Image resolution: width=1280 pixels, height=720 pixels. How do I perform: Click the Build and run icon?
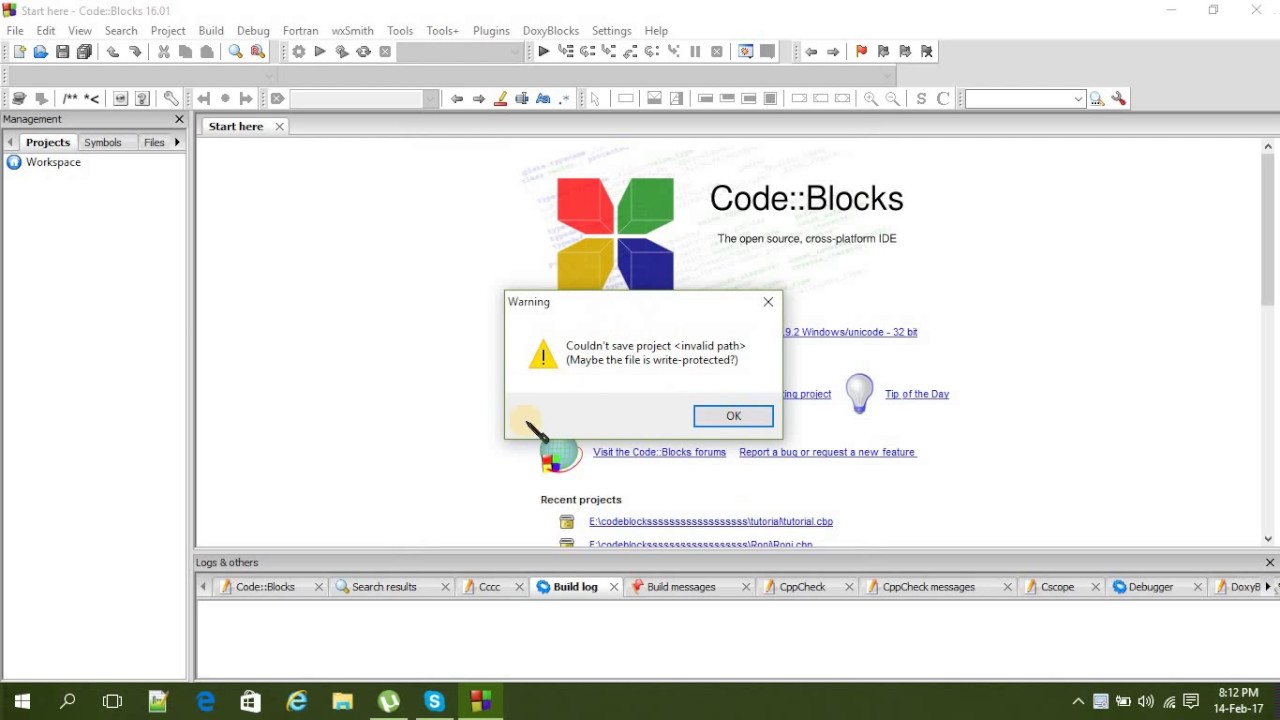(342, 52)
